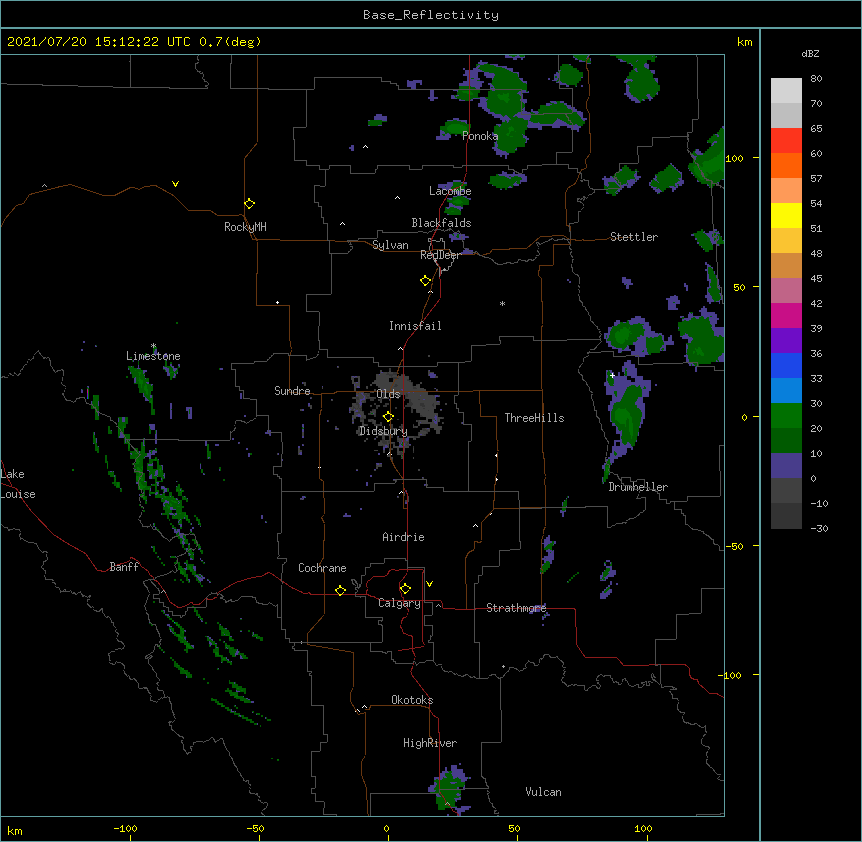The image size is (862, 842).
Task: Select the green 30 dBZ legend swatch
Action: [786, 416]
